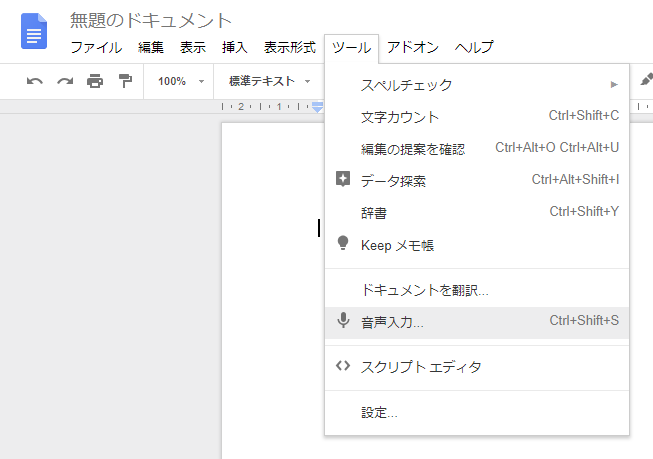Viewport: 653px width, 459px height.
Task: Click the Google Docs home icon
Action: tap(34, 31)
